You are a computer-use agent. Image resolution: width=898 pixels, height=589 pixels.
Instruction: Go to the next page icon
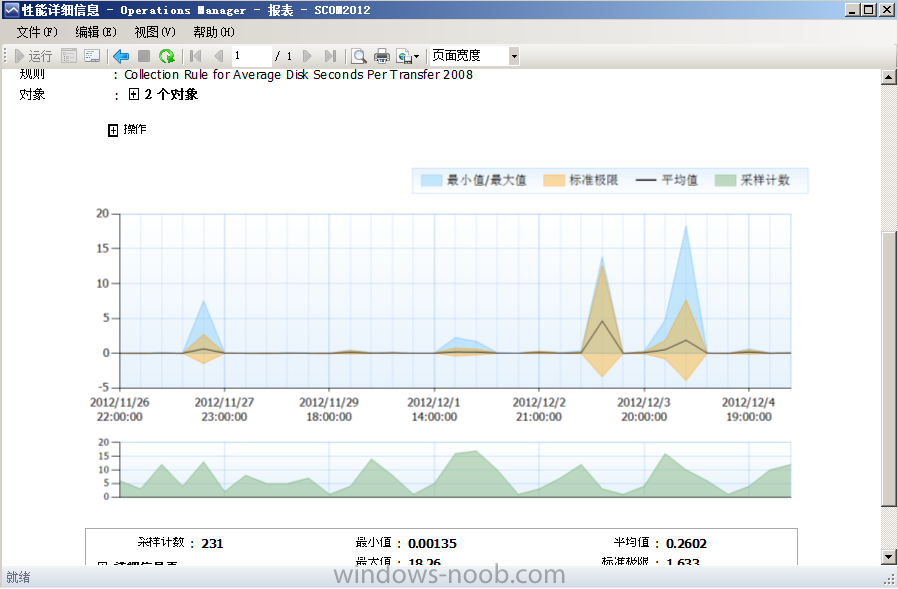coord(307,56)
